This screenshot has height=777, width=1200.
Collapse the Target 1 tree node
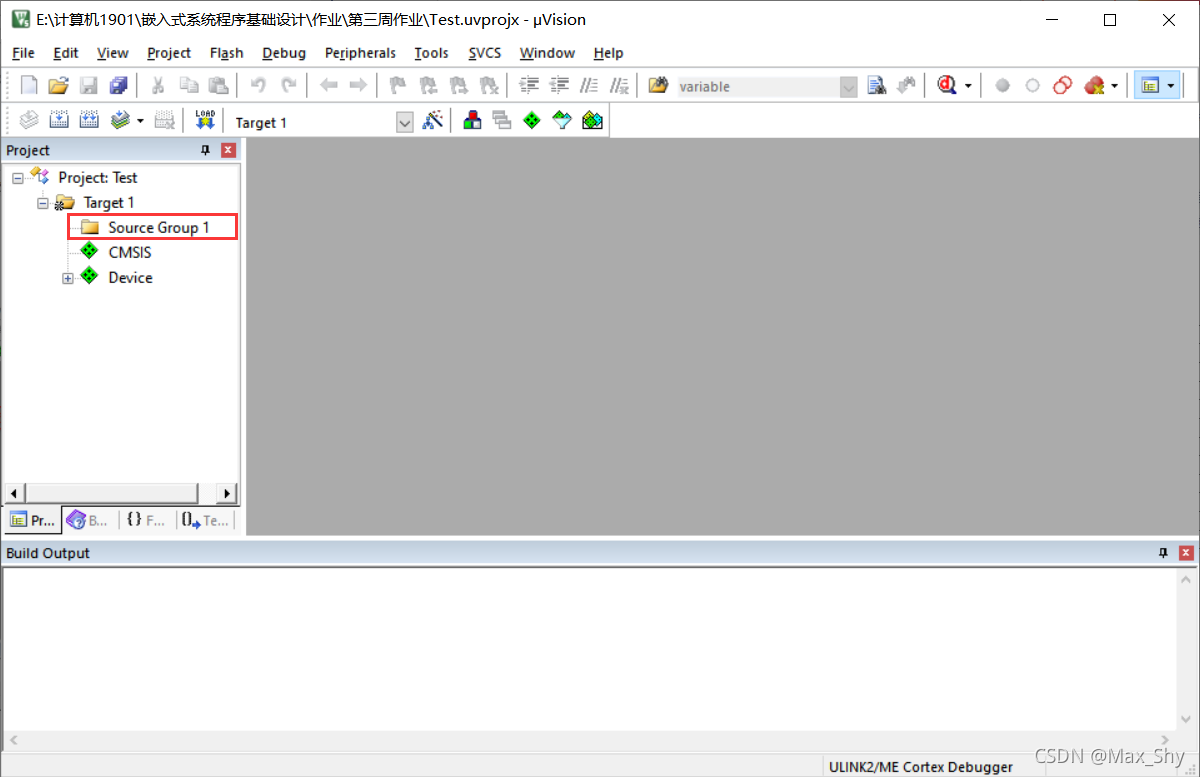(42, 203)
